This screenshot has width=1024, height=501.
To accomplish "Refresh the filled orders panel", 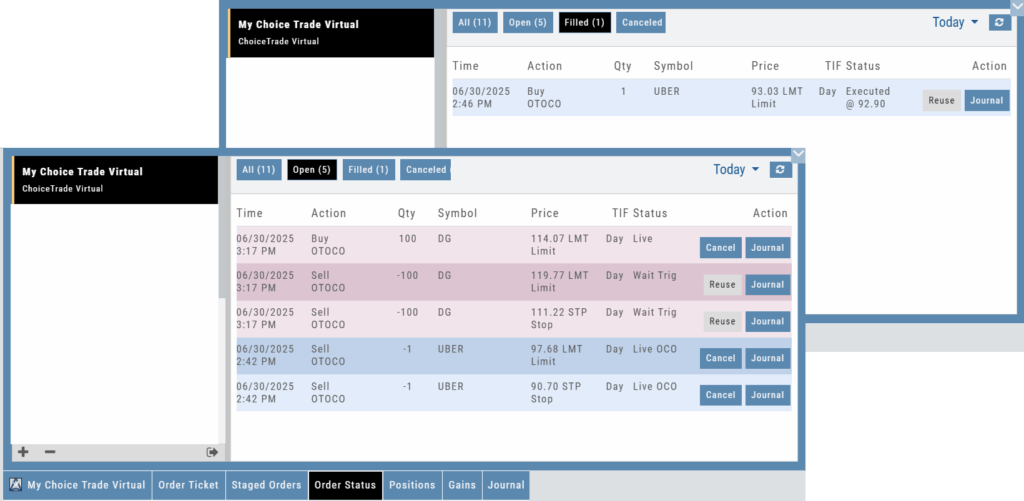I will coord(998,22).
